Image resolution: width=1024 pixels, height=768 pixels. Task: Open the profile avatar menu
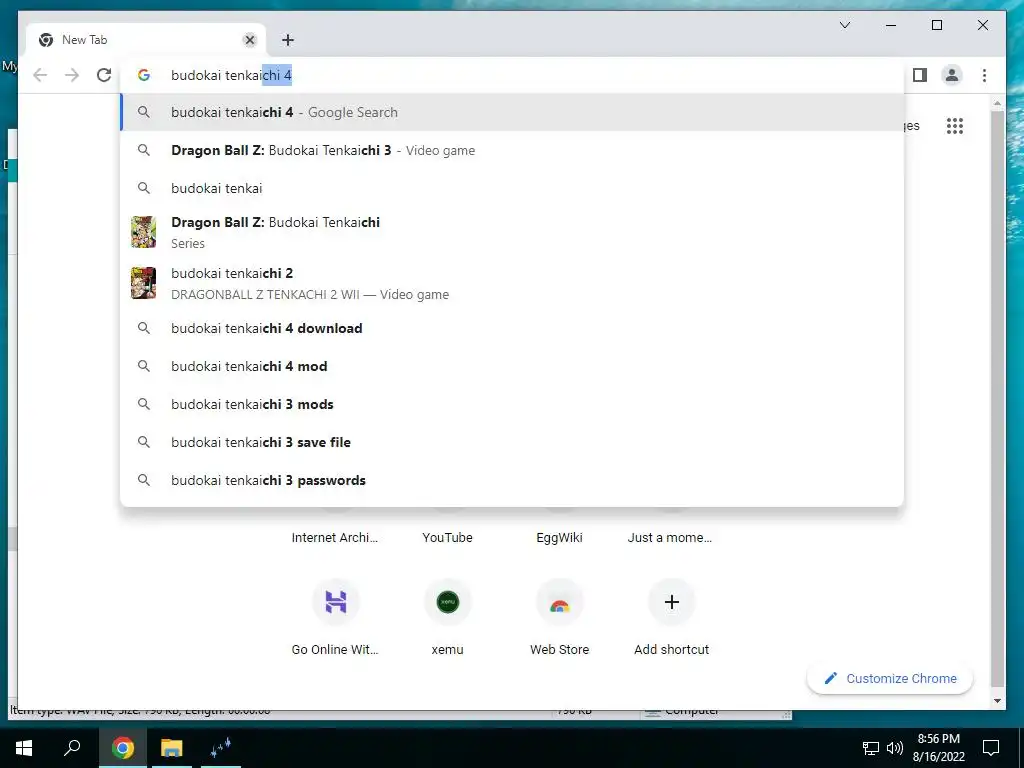[952, 75]
